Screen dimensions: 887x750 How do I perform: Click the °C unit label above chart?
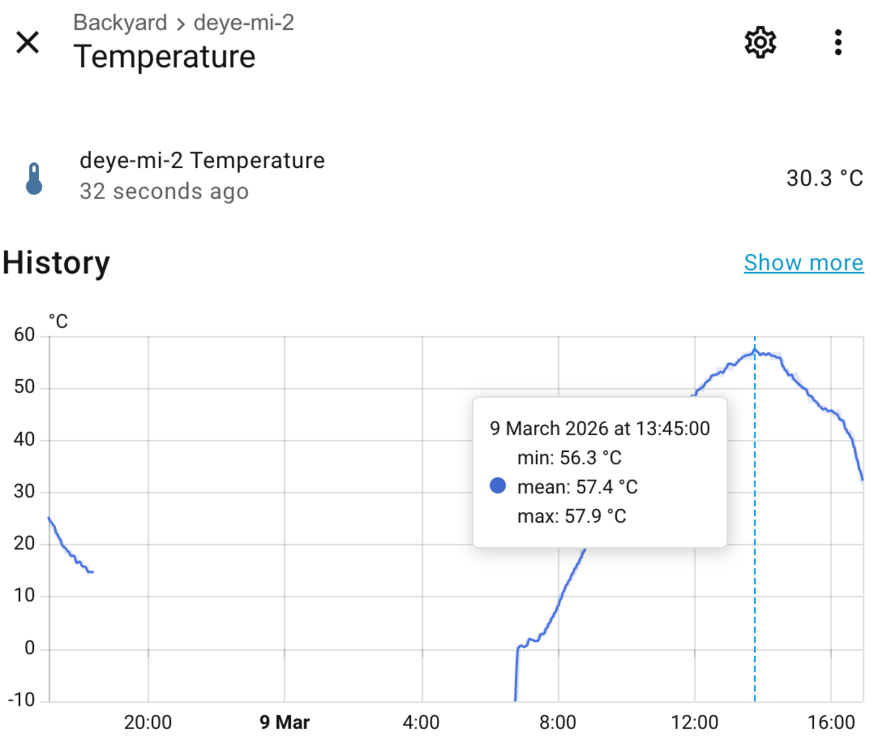tap(58, 321)
